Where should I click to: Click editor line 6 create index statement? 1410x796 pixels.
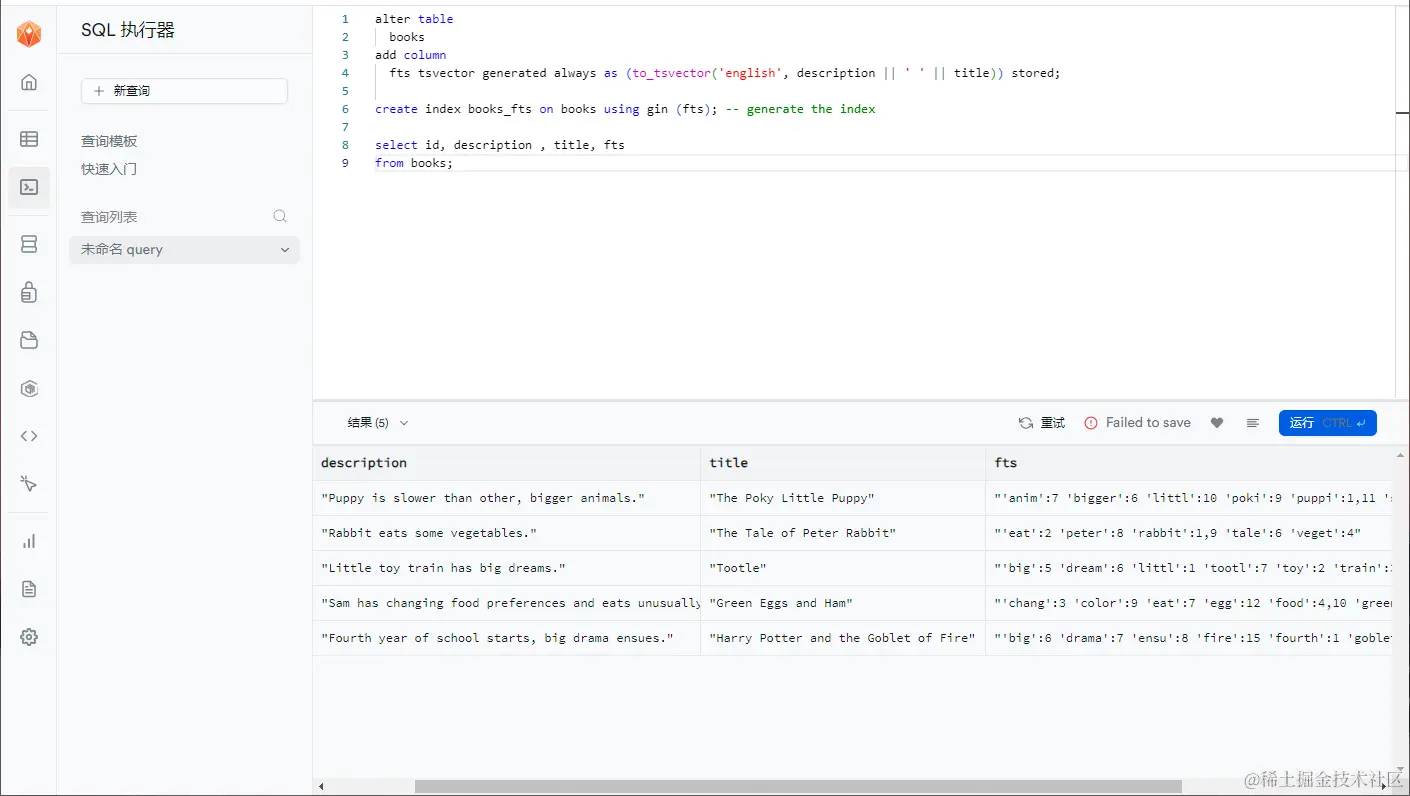point(625,109)
